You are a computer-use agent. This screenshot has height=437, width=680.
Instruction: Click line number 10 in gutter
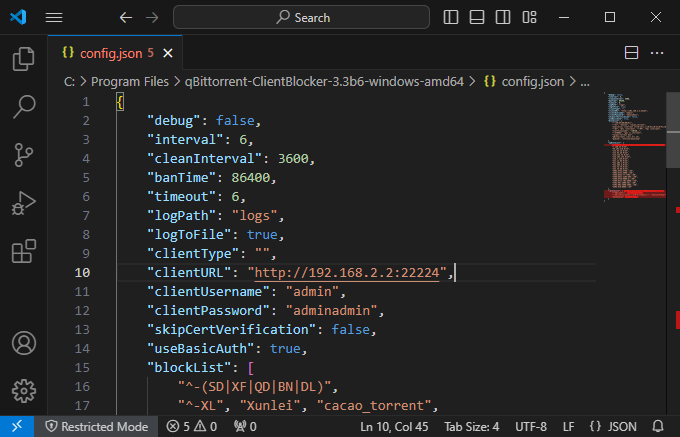coord(82,273)
